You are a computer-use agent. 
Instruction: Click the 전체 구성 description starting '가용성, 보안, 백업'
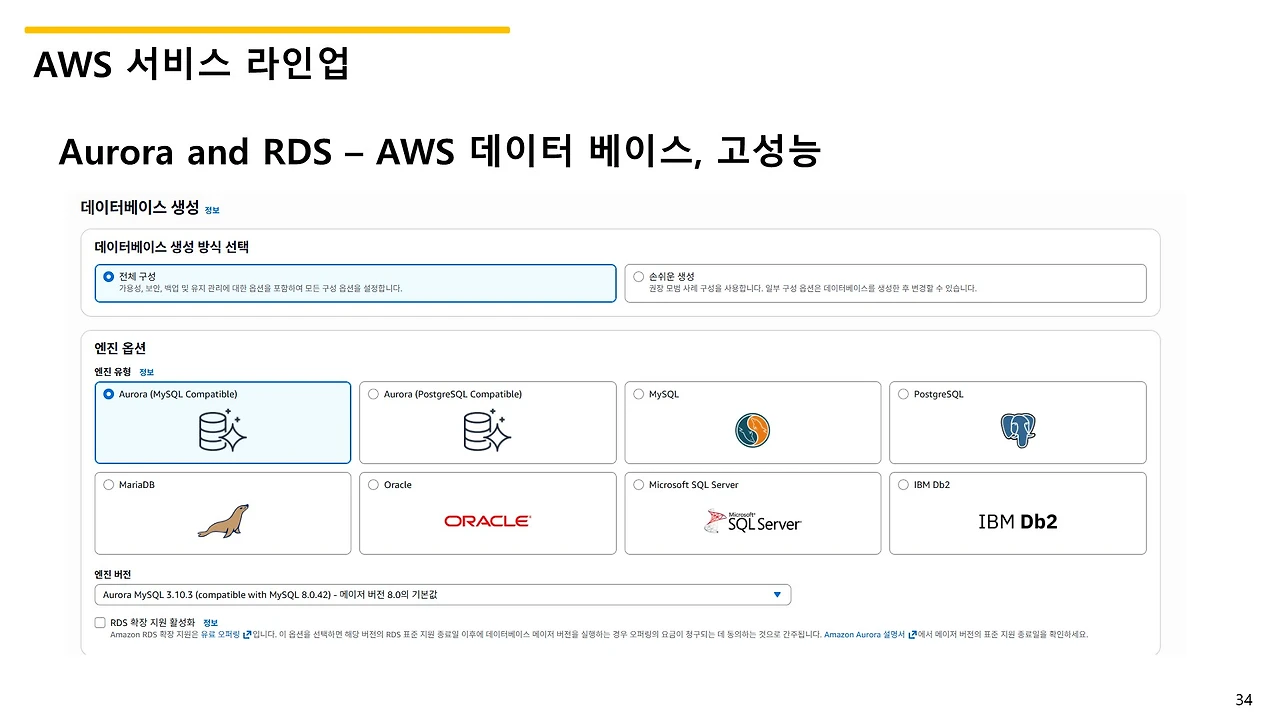(261, 288)
